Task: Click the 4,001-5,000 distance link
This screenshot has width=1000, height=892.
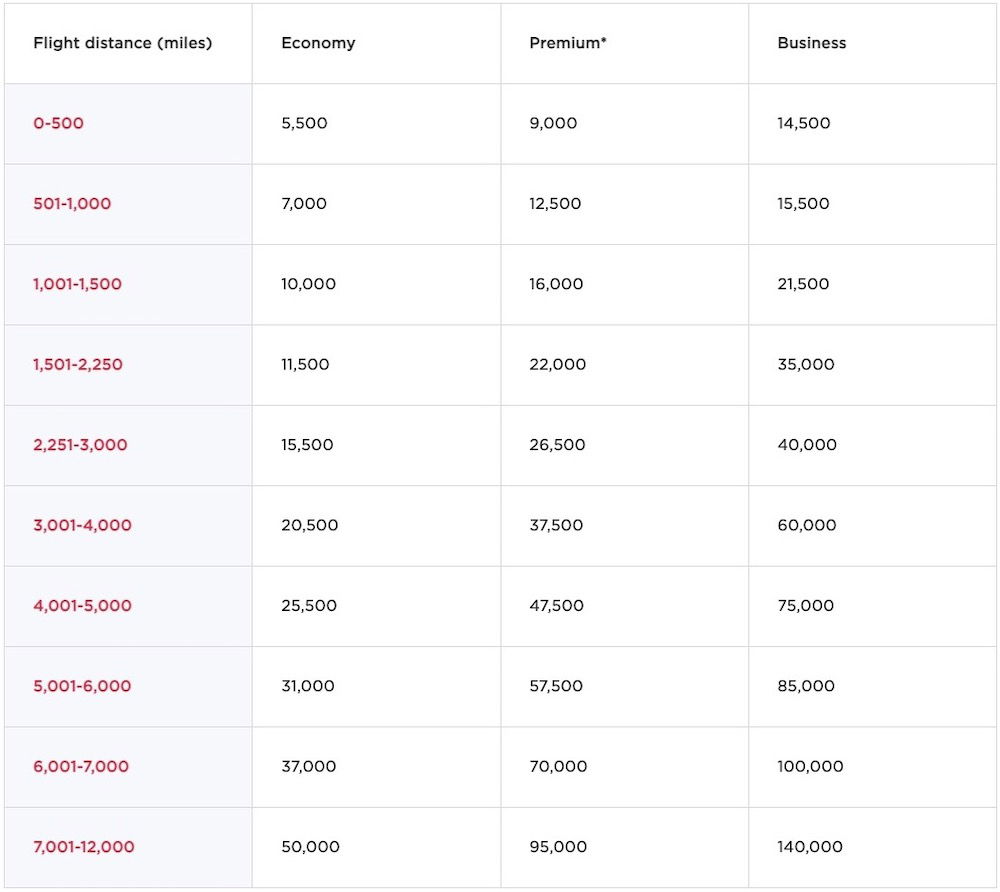Action: pos(82,606)
